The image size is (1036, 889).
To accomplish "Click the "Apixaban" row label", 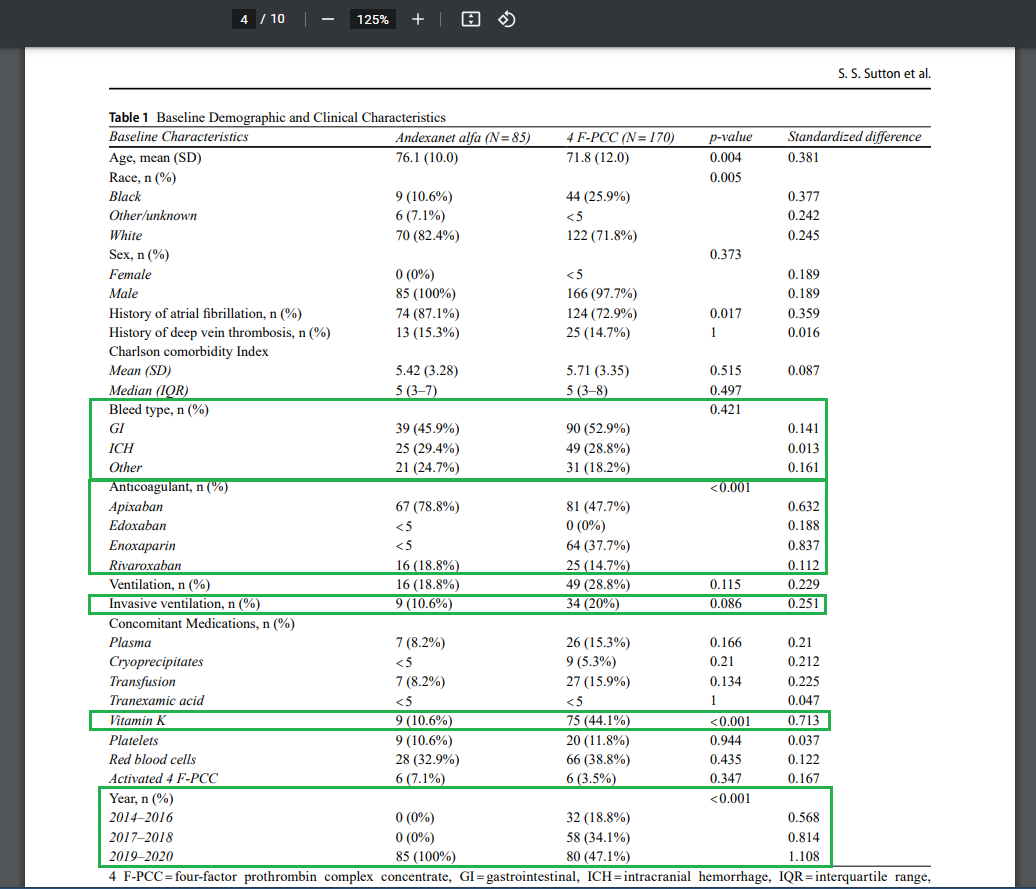I will click(x=135, y=507).
